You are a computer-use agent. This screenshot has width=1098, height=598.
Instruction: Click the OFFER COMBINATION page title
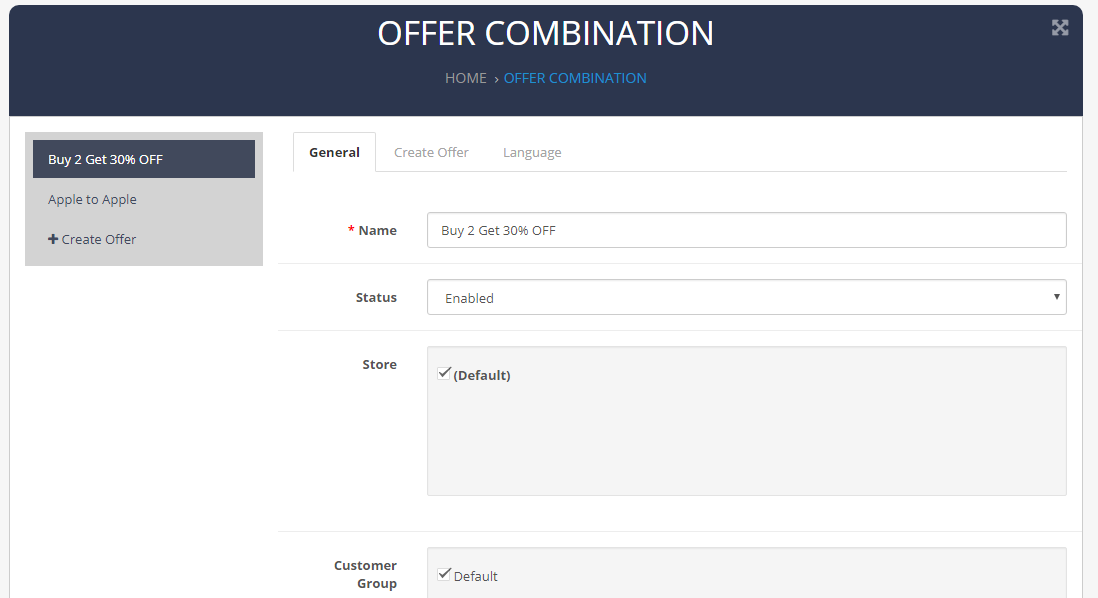pos(545,34)
